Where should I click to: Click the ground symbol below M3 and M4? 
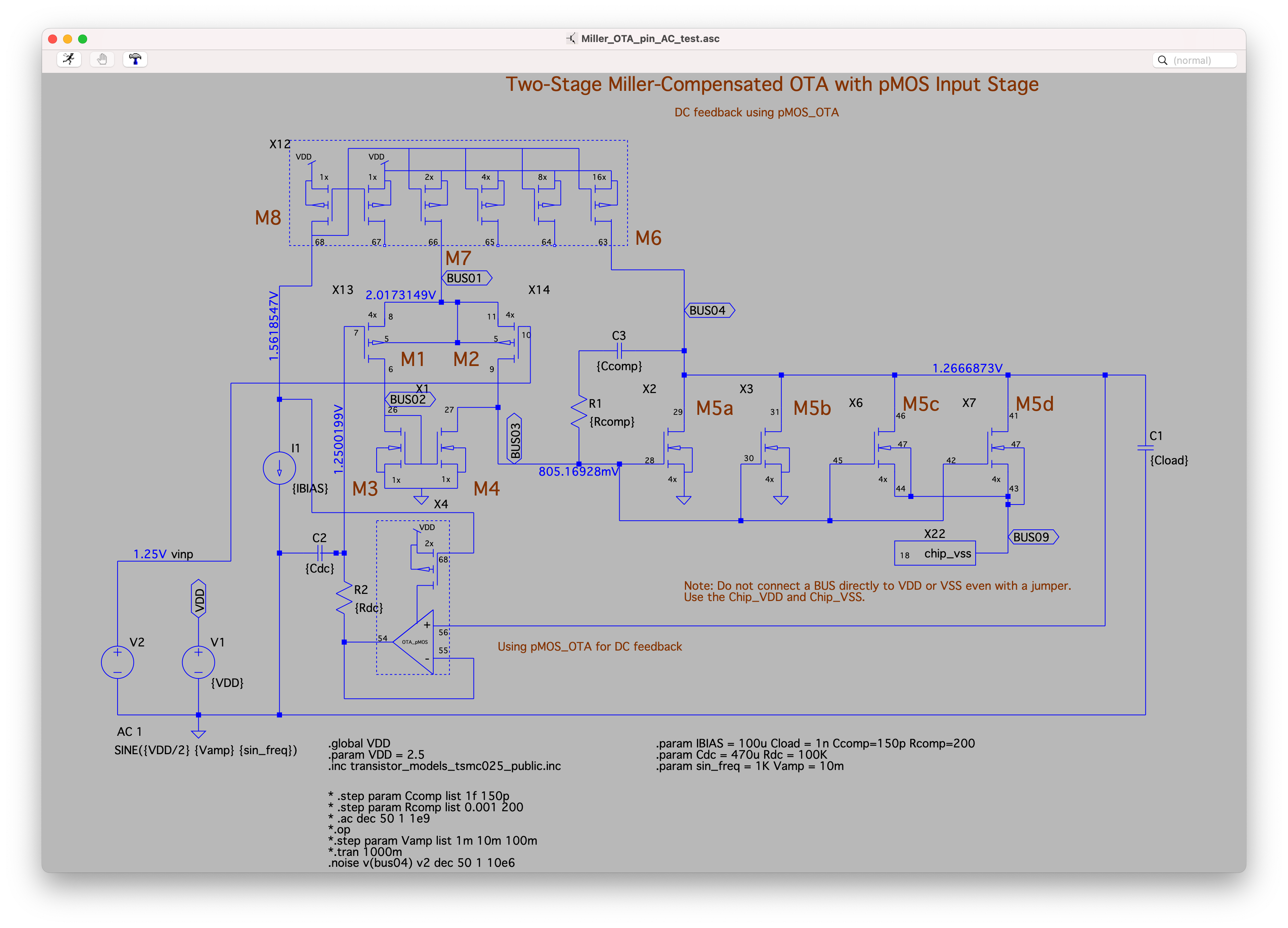click(421, 499)
